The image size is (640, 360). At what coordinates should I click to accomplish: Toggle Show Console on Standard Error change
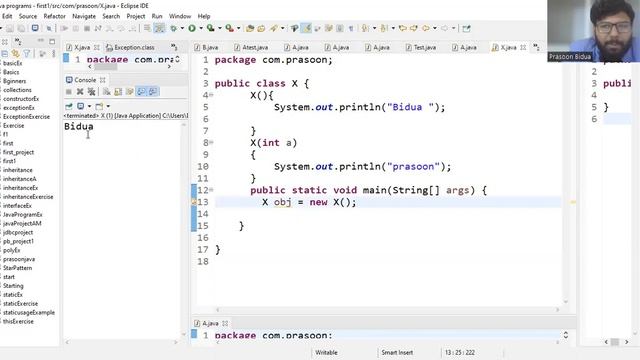tap(153, 92)
